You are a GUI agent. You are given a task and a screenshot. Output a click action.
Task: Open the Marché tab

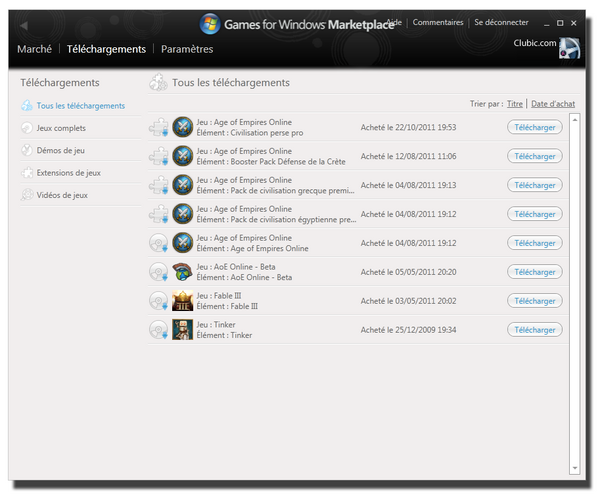[x=34, y=49]
